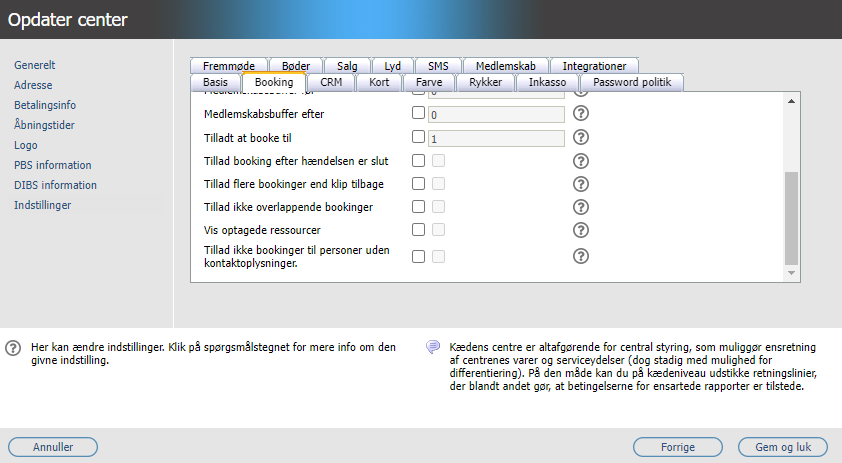Image resolution: width=842 pixels, height=463 pixels.
Task: Show help for Tillad flere bookinger end klip tilbage
Action: 580,184
